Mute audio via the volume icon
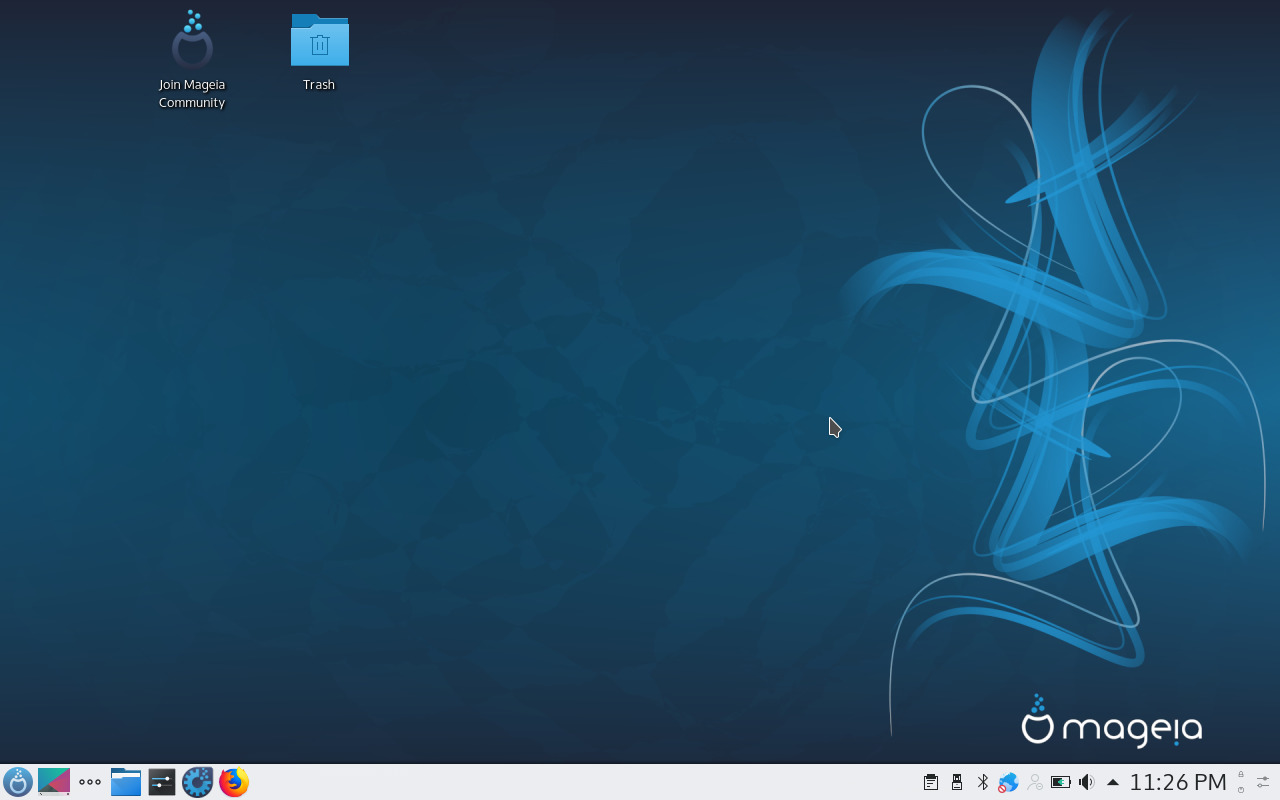 point(1086,782)
